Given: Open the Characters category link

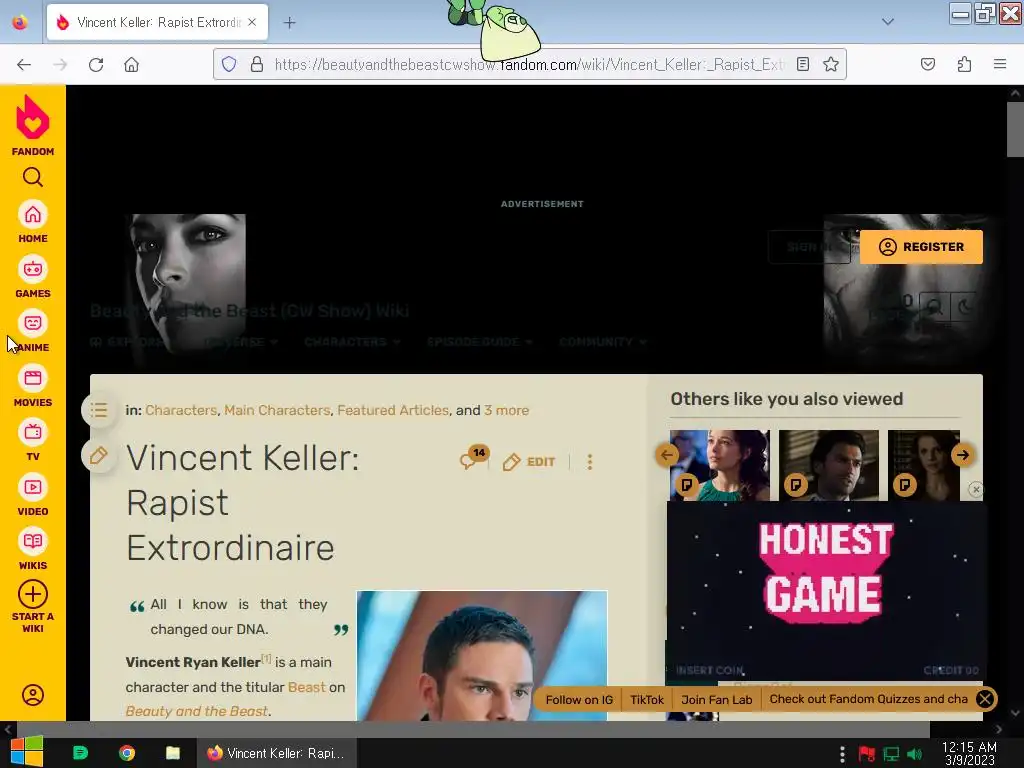Looking at the screenshot, I should 181,410.
